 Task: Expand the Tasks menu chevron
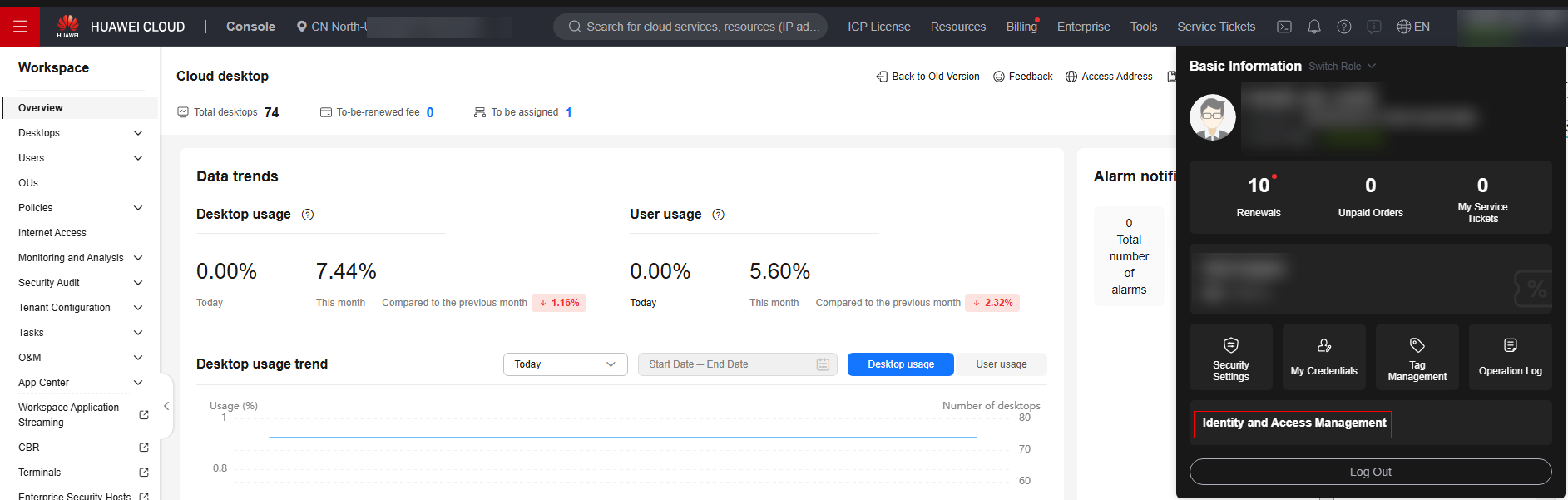click(138, 333)
